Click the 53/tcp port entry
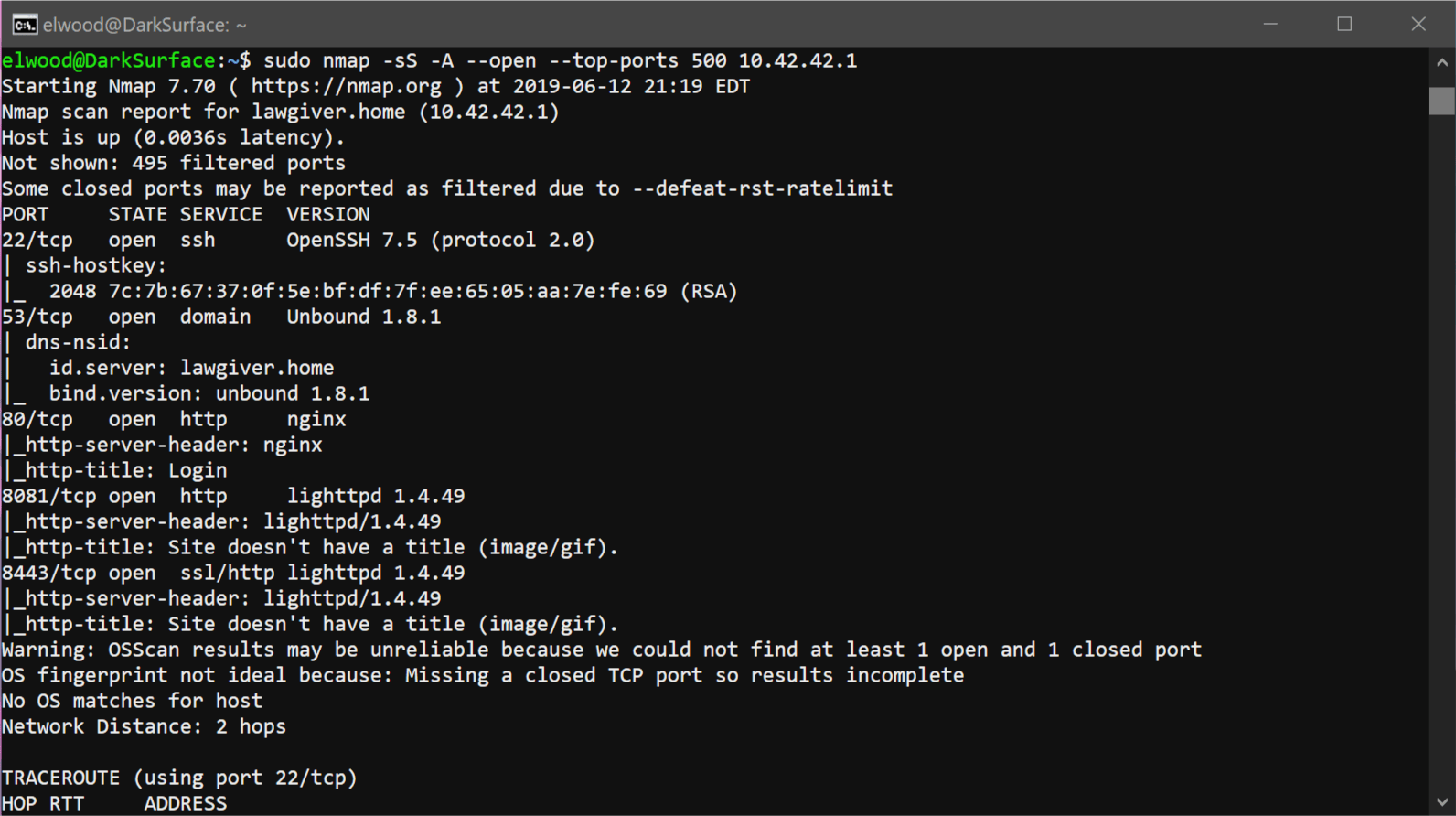This screenshot has width=1456, height=816. pyautogui.click(x=37, y=317)
